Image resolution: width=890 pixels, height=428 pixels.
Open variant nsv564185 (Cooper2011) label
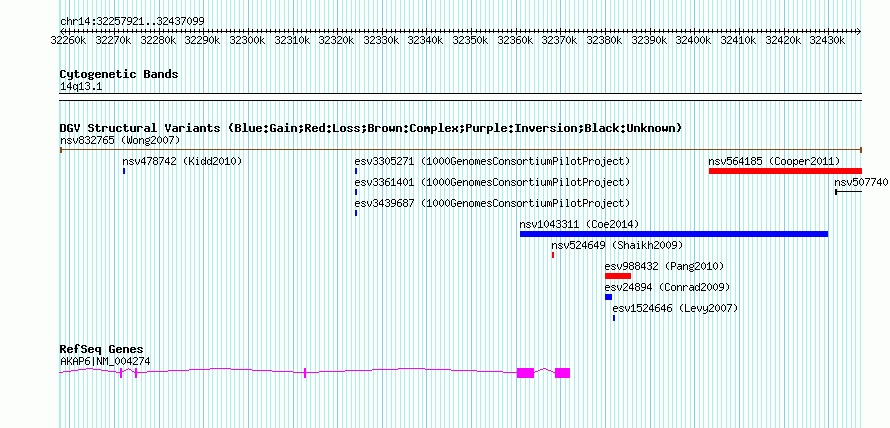[774, 161]
